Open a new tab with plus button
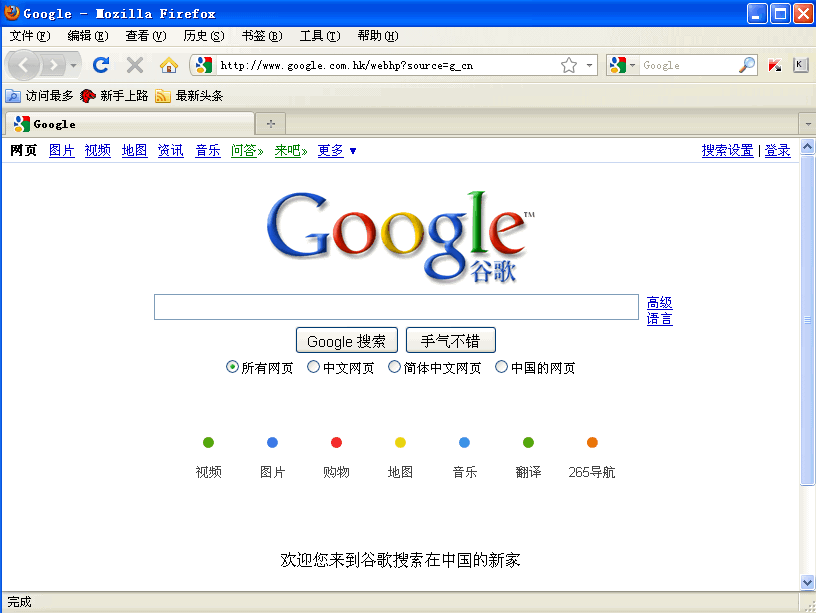Image resolution: width=816 pixels, height=613 pixels. [271, 124]
